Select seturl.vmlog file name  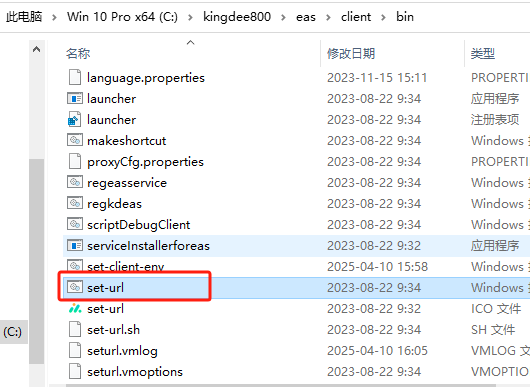pyautogui.click(x=122, y=351)
